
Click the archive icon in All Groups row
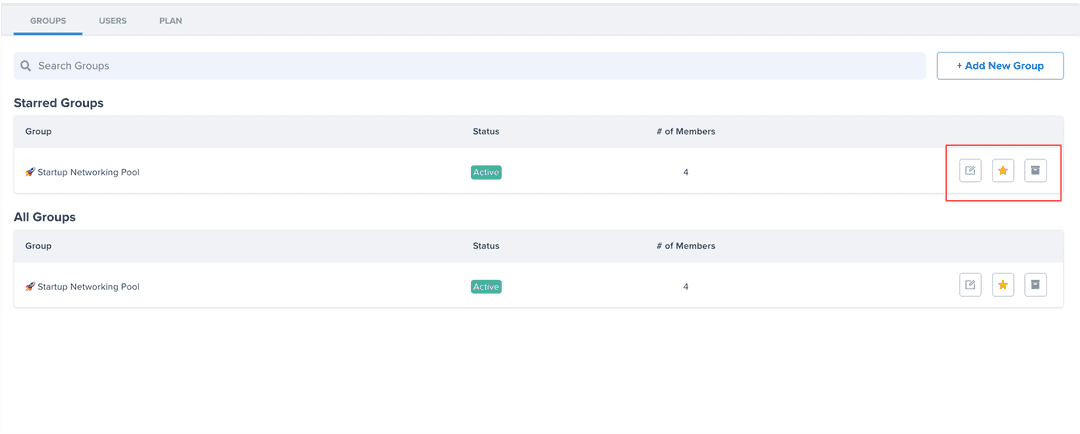tap(1036, 286)
